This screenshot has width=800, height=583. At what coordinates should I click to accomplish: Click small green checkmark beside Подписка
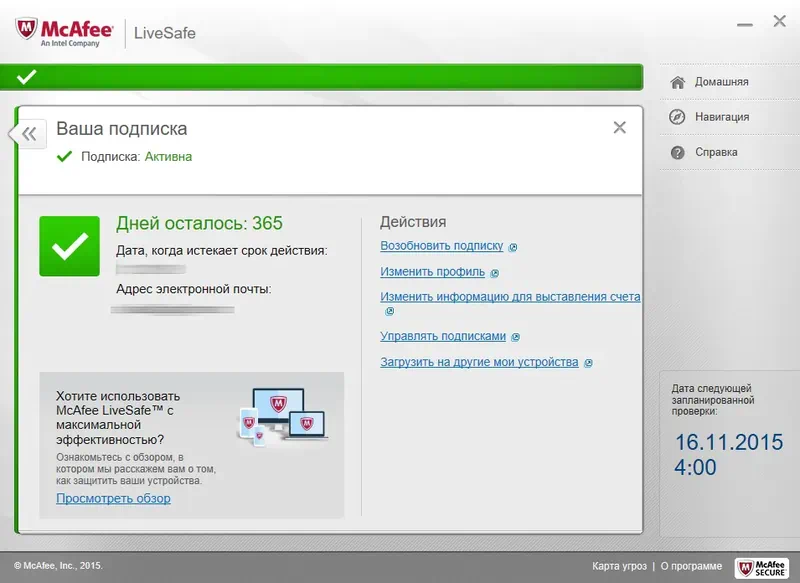(64, 156)
